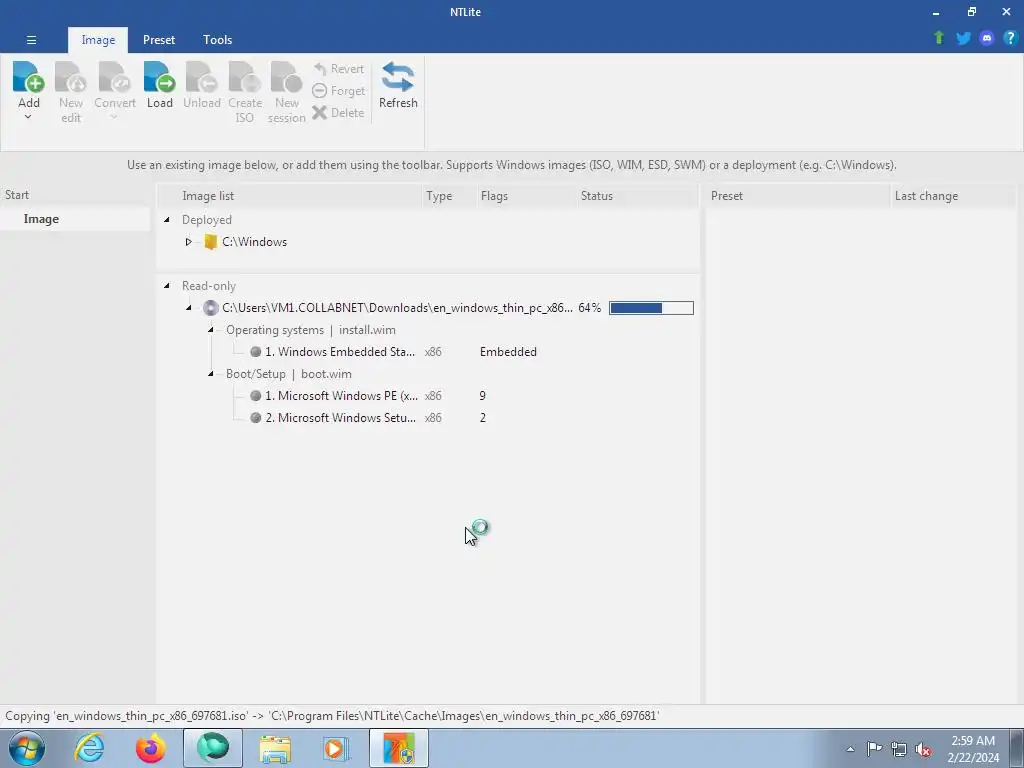Click the Image list column header
The width and height of the screenshot is (1024, 768).
pyautogui.click(x=290, y=196)
